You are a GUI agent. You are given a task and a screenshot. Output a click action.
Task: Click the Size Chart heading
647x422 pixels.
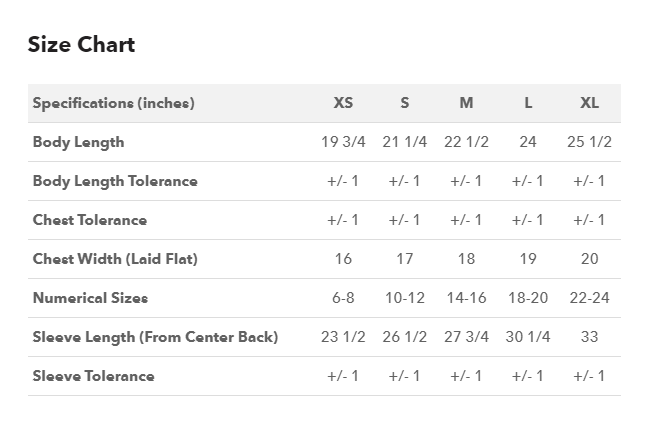point(81,45)
